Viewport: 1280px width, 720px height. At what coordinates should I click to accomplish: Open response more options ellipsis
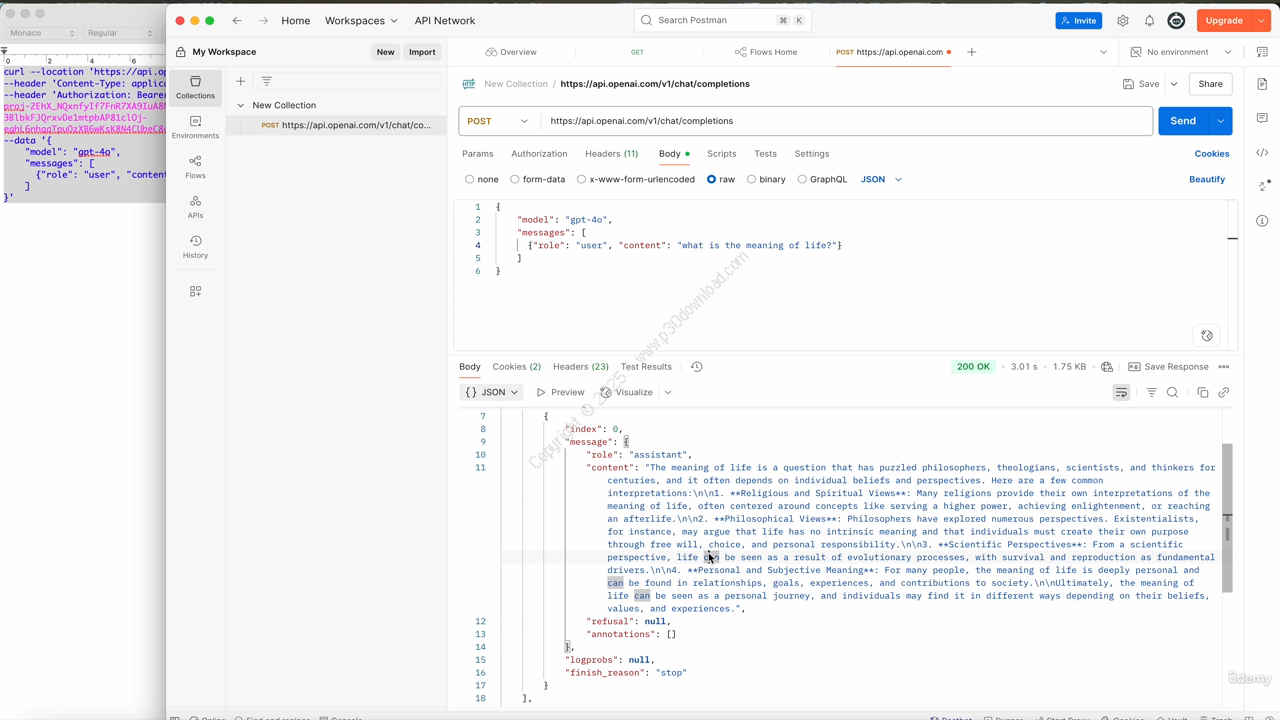point(1223,367)
